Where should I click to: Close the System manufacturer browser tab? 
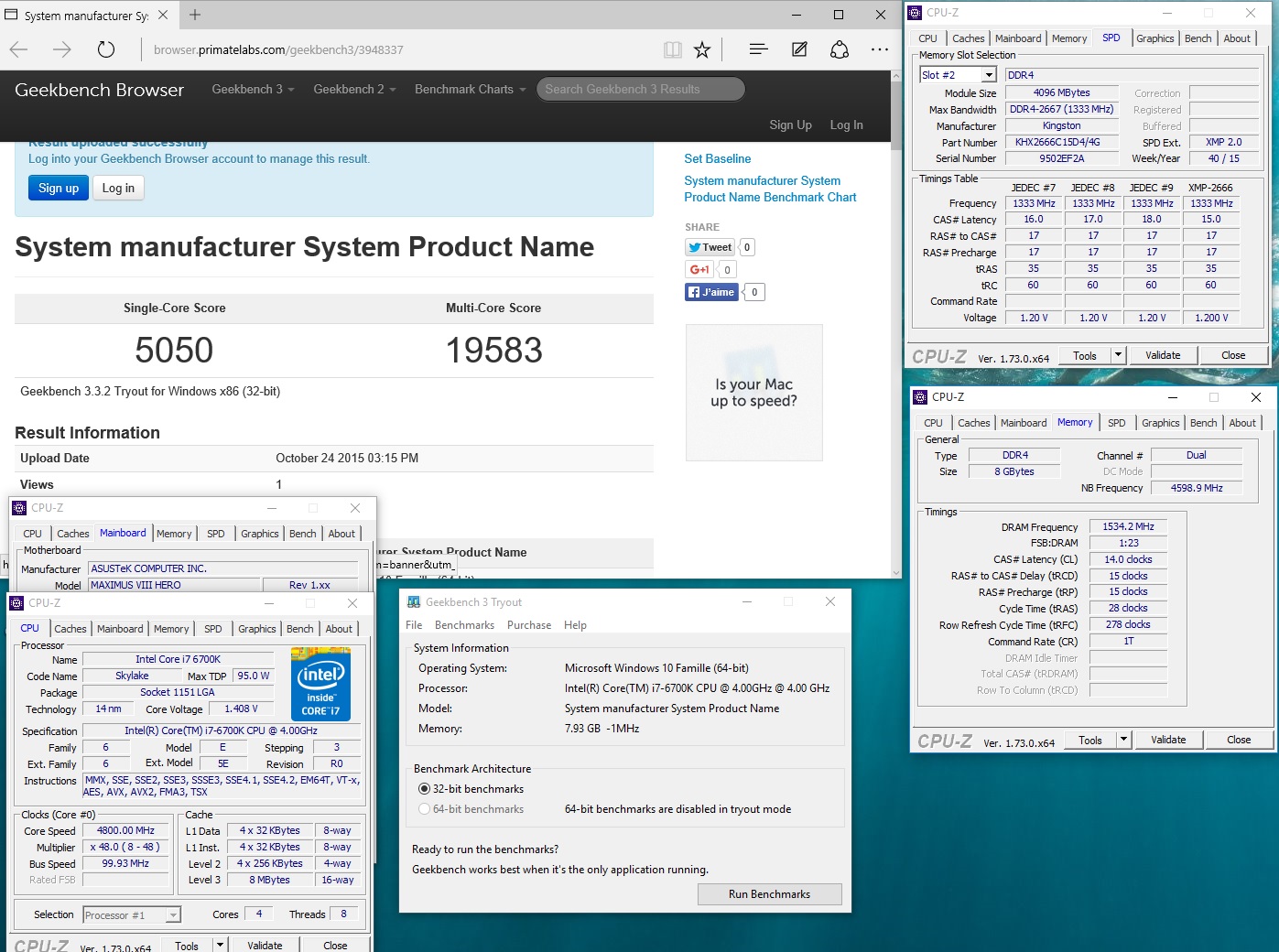163,15
